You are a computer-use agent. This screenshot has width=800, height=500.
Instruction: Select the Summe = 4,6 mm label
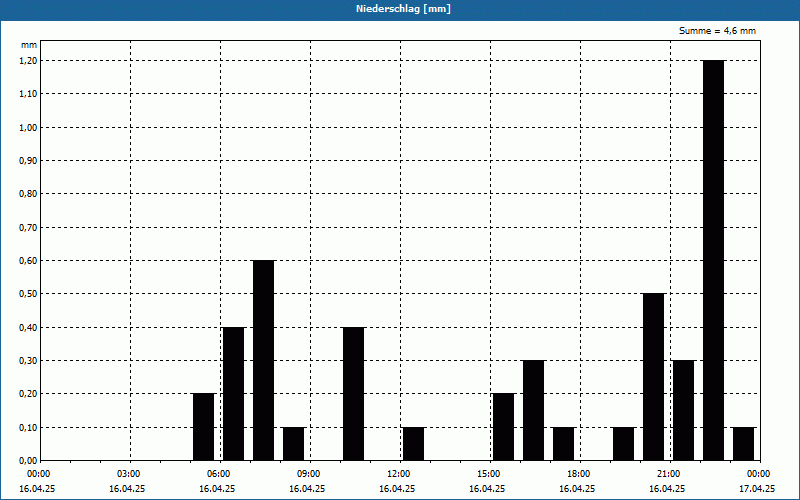(x=717, y=31)
